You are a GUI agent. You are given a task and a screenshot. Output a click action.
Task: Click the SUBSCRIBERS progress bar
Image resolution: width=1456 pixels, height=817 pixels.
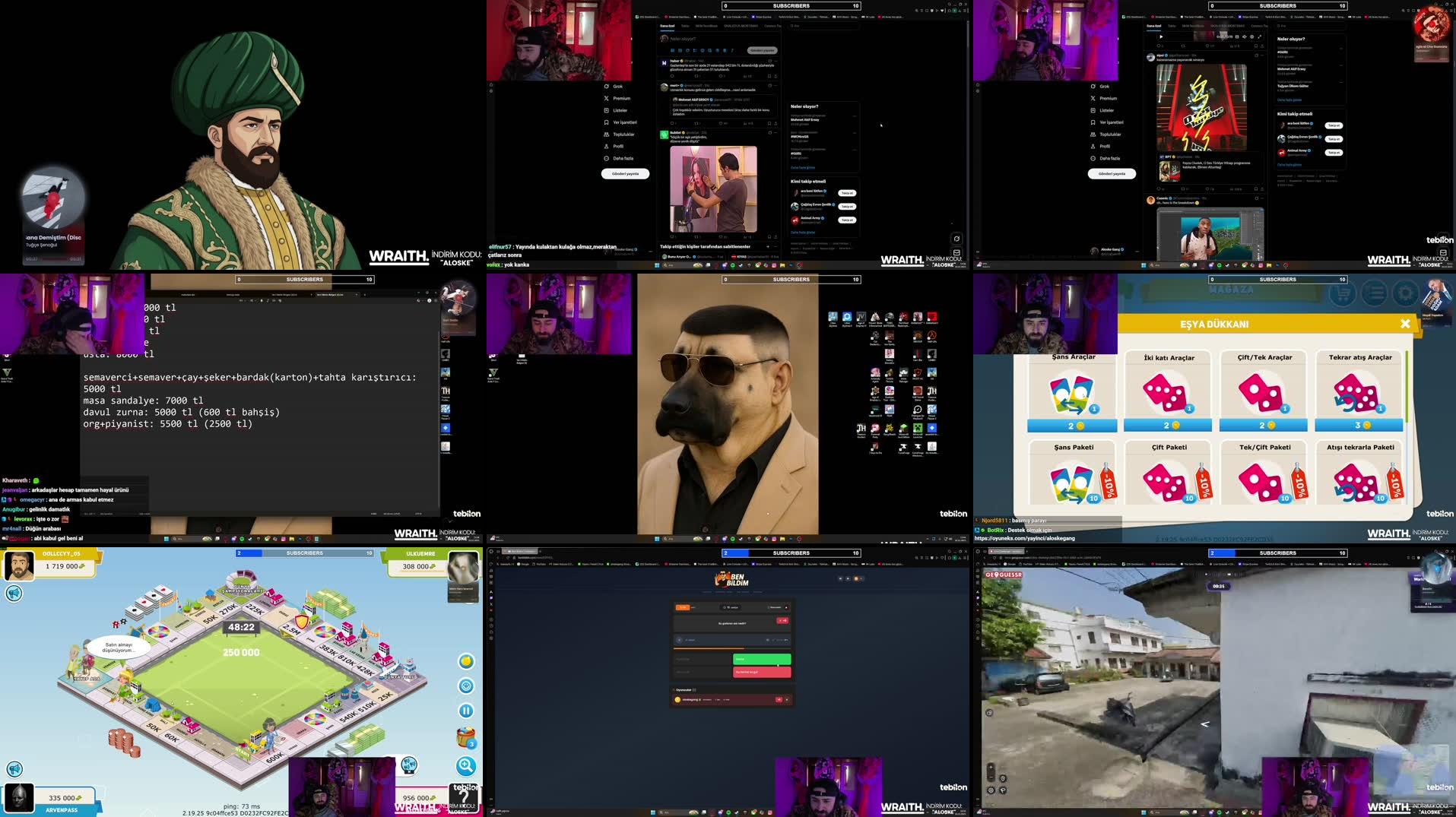791,5
